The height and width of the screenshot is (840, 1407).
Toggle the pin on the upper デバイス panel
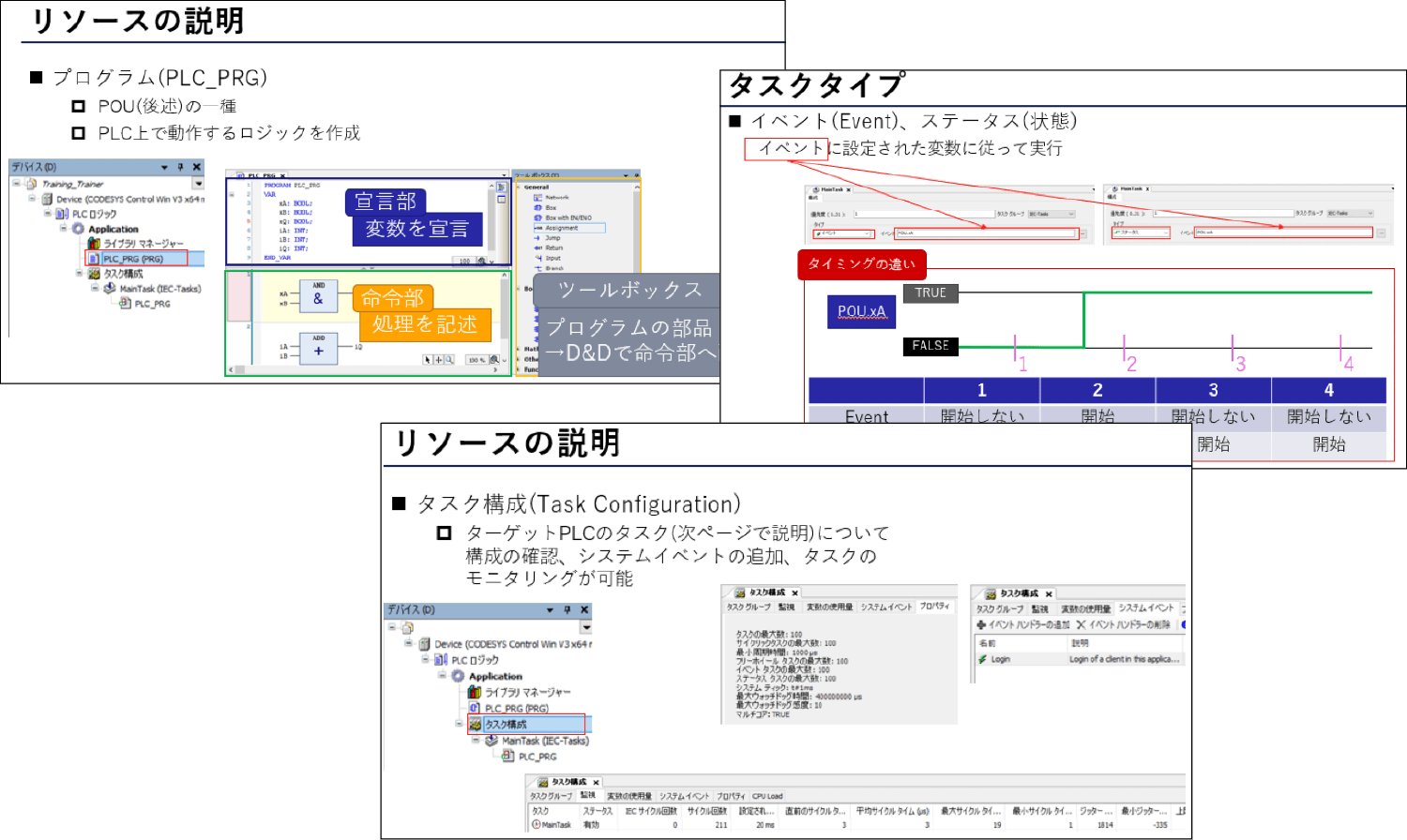point(180,168)
